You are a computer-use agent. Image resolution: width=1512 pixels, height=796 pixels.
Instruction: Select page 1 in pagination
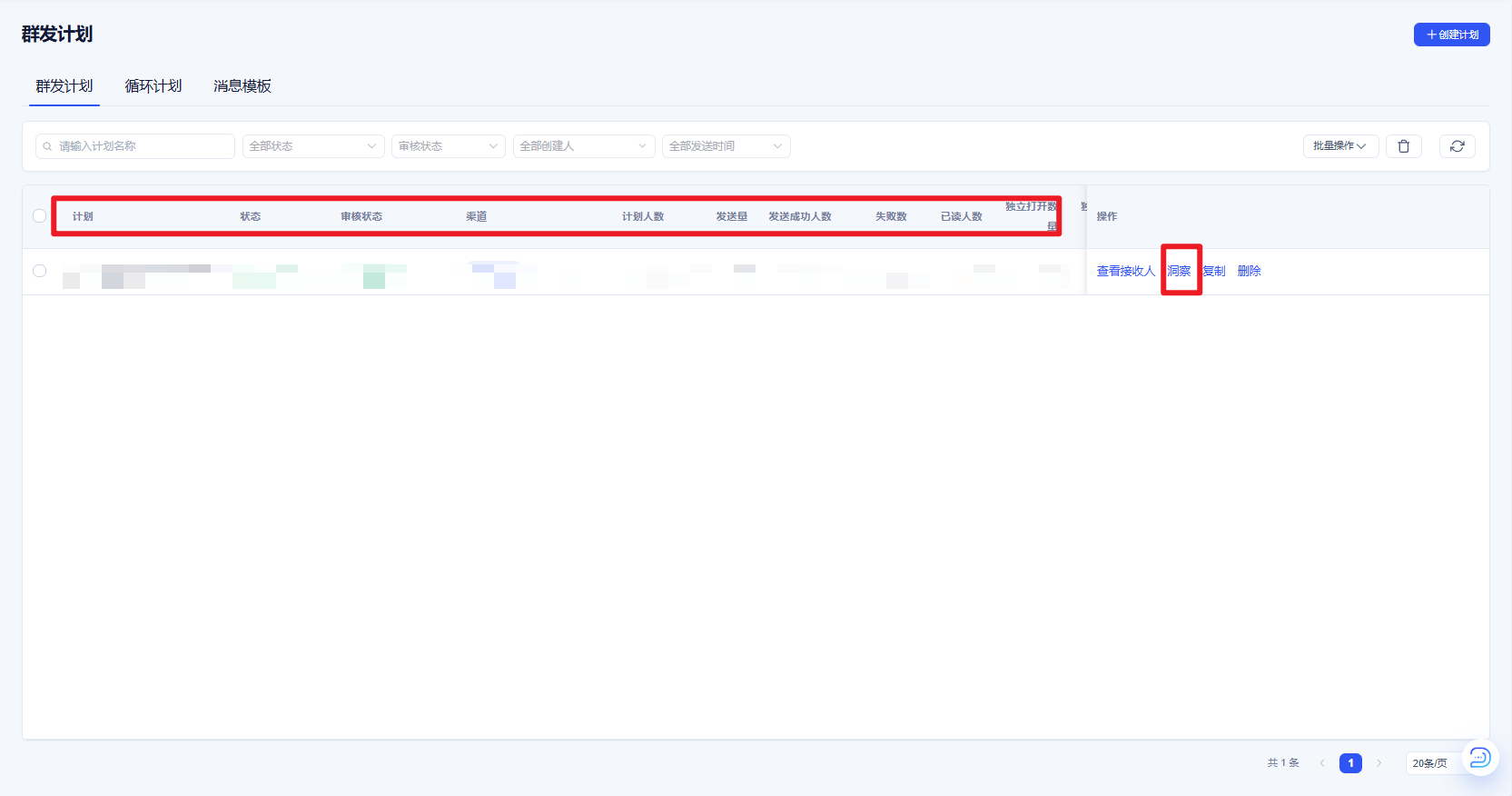click(1350, 763)
